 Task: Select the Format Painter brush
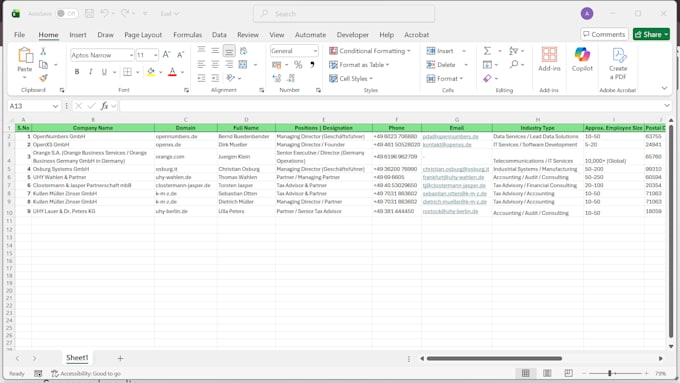pos(43,78)
